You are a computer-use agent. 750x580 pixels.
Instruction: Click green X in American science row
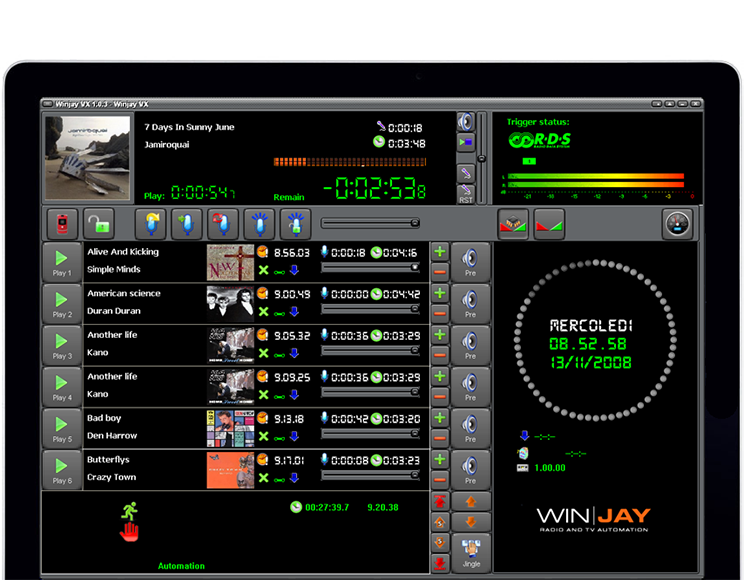point(263,312)
